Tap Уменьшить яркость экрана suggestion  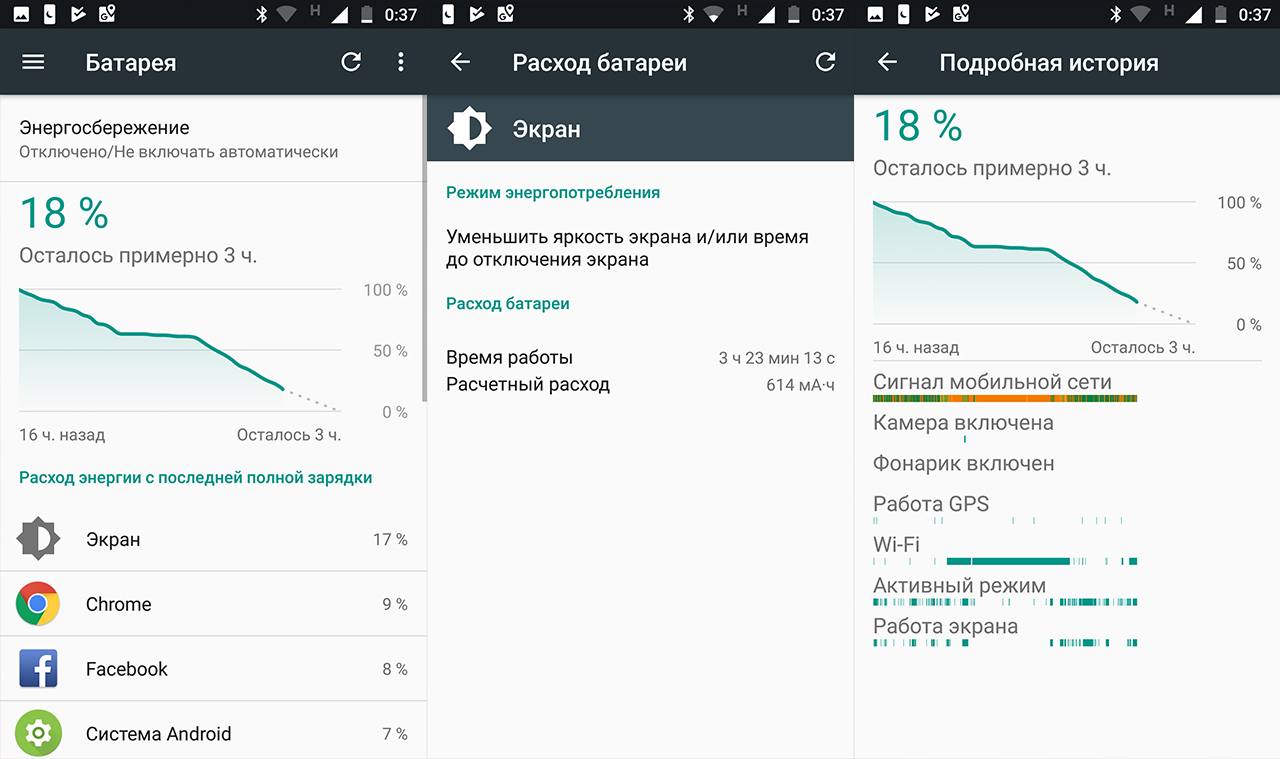(627, 248)
